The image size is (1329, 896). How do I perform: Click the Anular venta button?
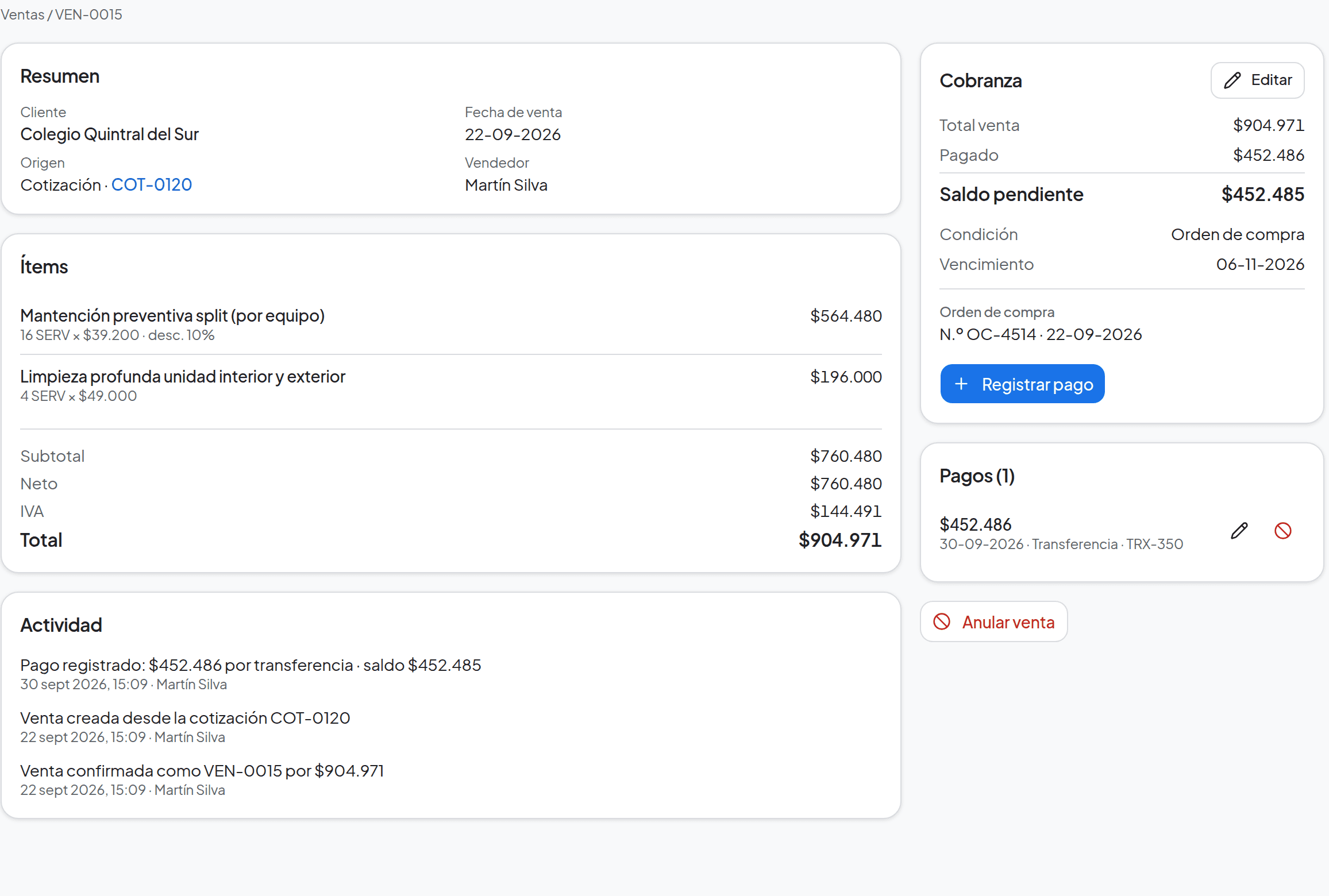coord(994,622)
